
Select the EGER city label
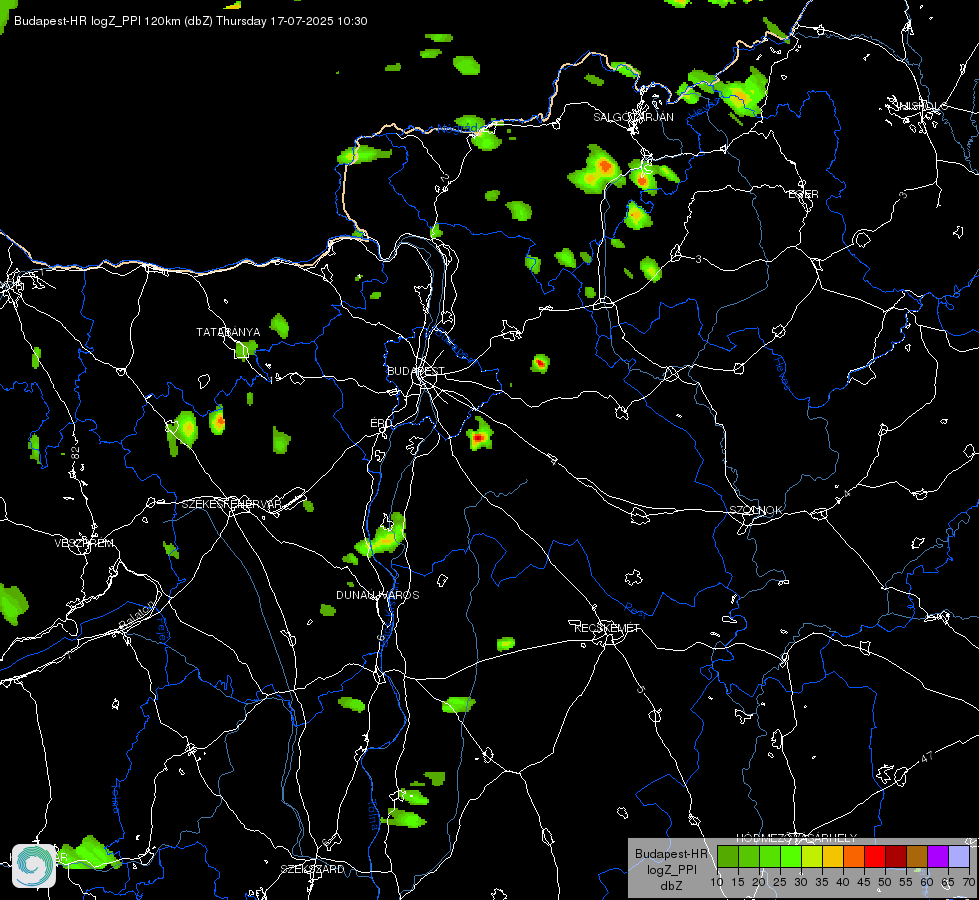[803, 194]
